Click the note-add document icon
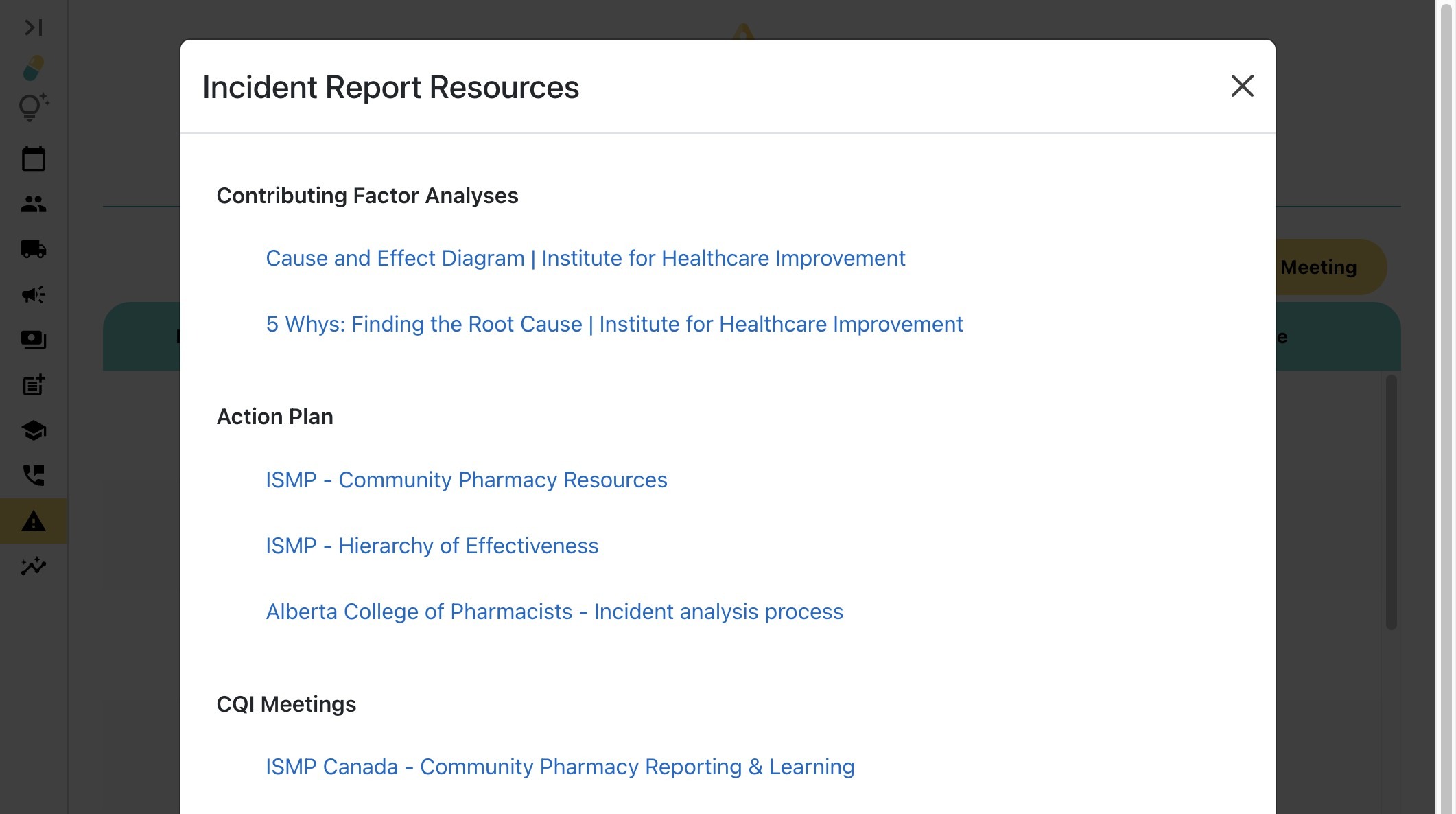Image resolution: width=1456 pixels, height=814 pixels. (33, 385)
